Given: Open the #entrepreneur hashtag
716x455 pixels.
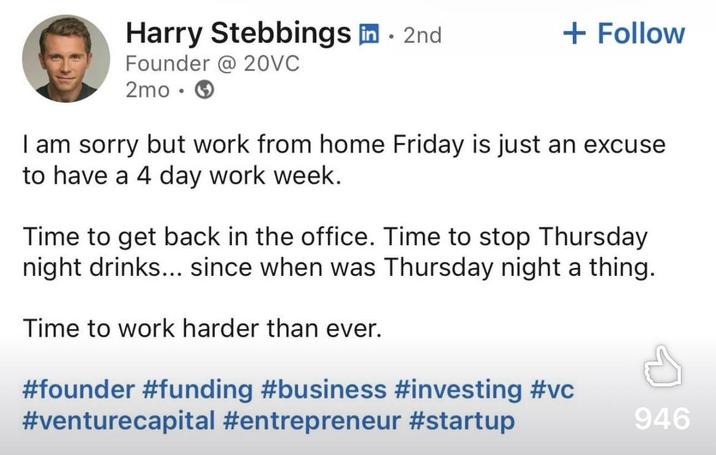Looking at the screenshot, I should click(x=312, y=421).
